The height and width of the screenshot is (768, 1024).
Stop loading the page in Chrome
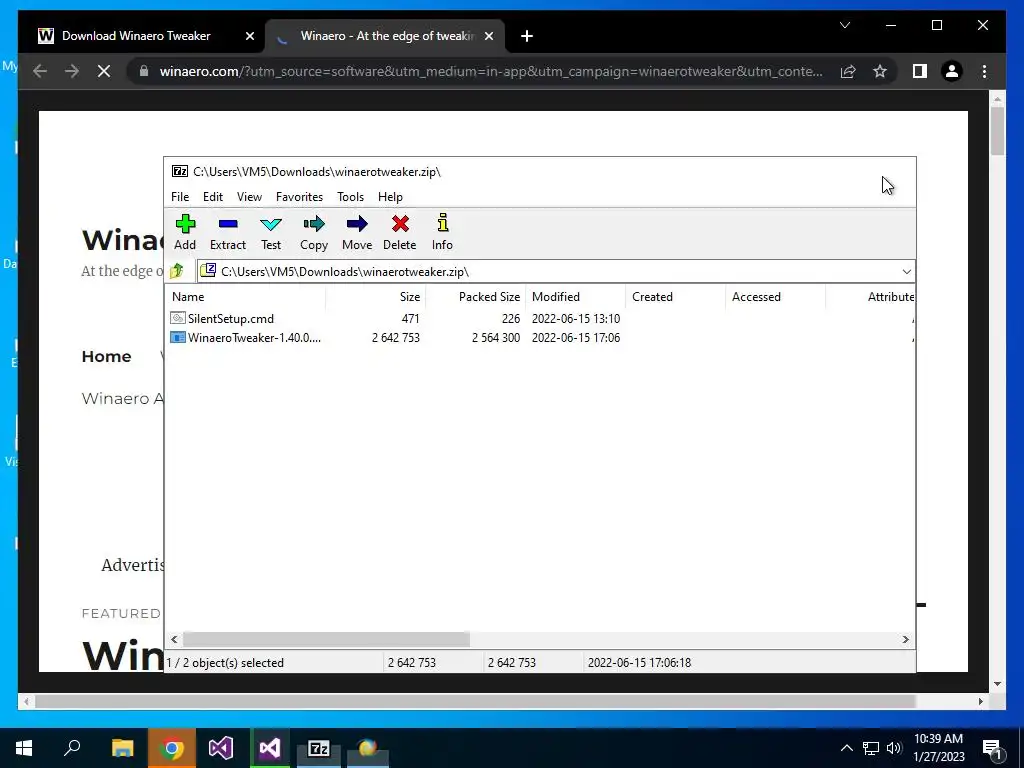pyautogui.click(x=104, y=71)
